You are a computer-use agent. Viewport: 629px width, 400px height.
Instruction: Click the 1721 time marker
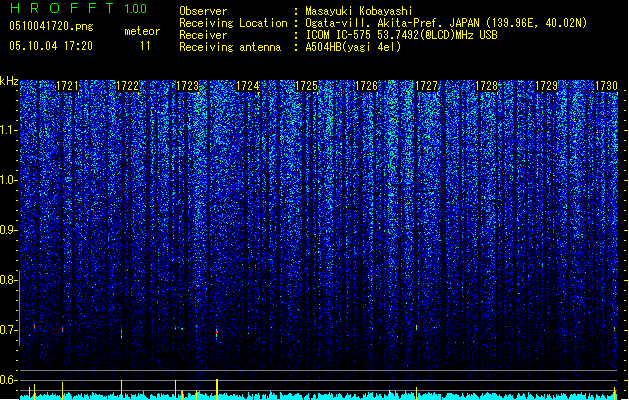[x=67, y=86]
